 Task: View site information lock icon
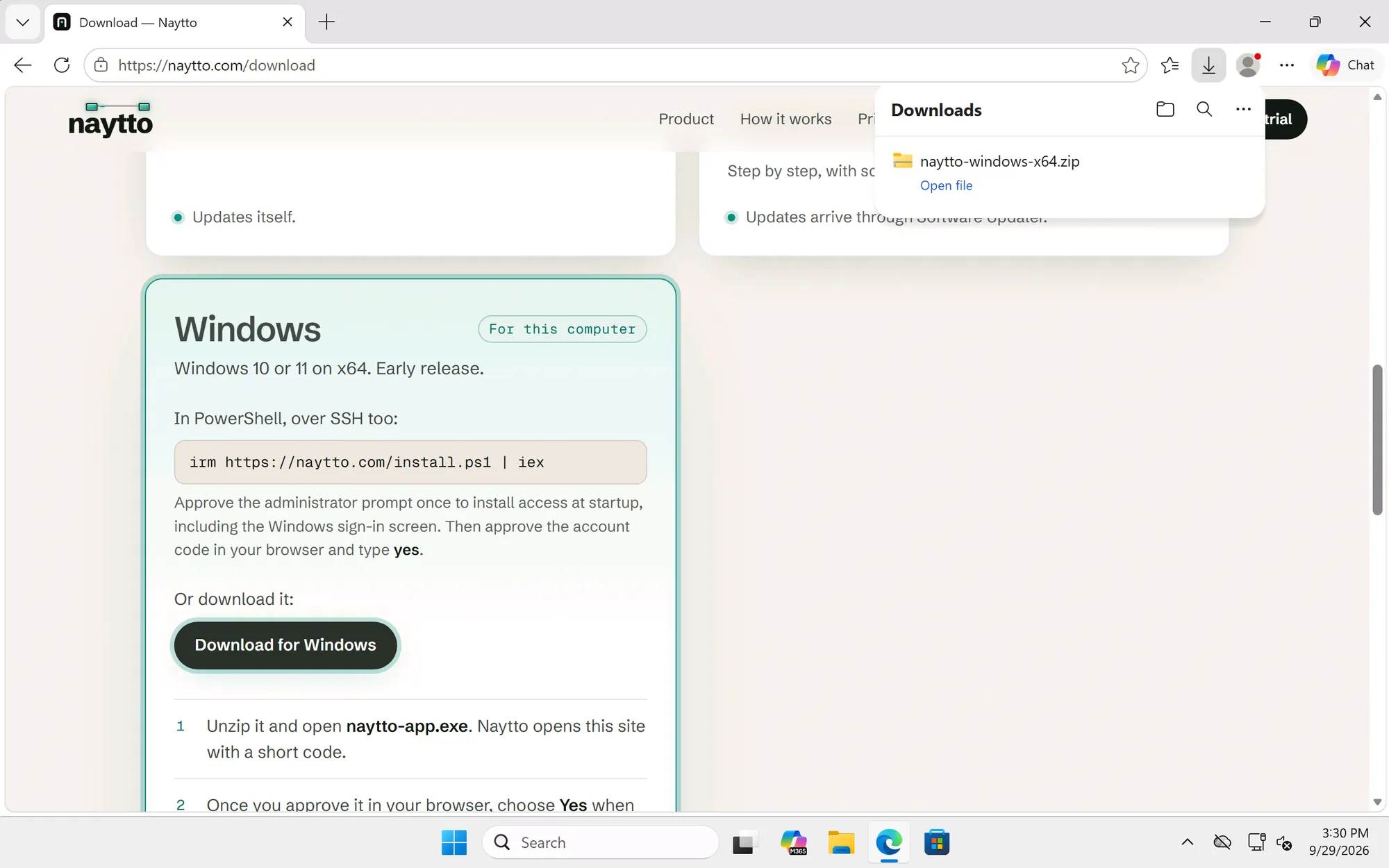[101, 65]
